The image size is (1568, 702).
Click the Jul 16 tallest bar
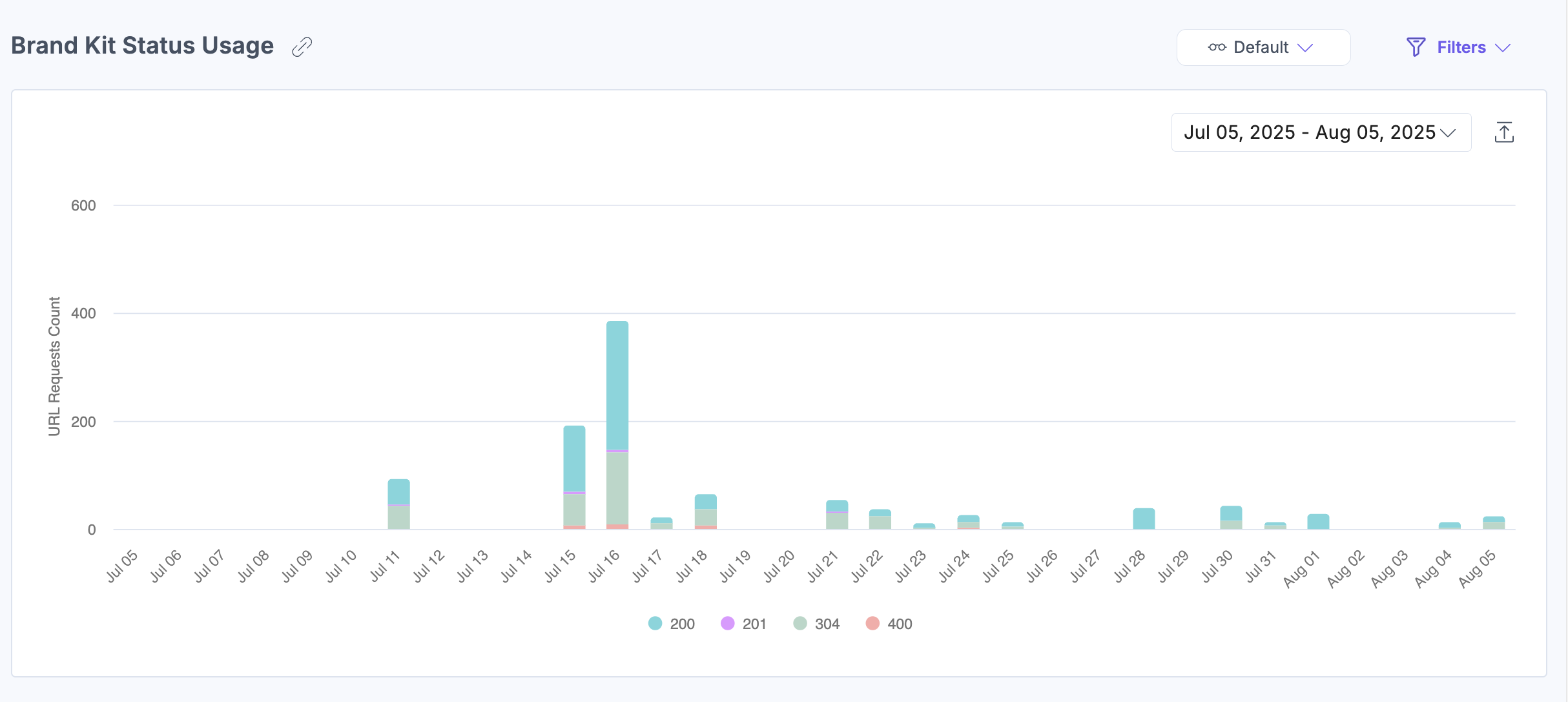pos(617,387)
